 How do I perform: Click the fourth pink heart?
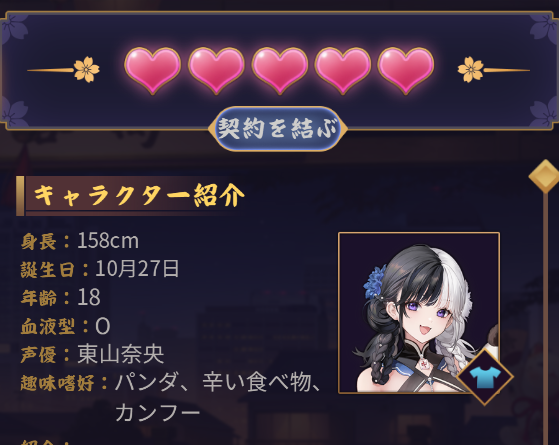[343, 71]
